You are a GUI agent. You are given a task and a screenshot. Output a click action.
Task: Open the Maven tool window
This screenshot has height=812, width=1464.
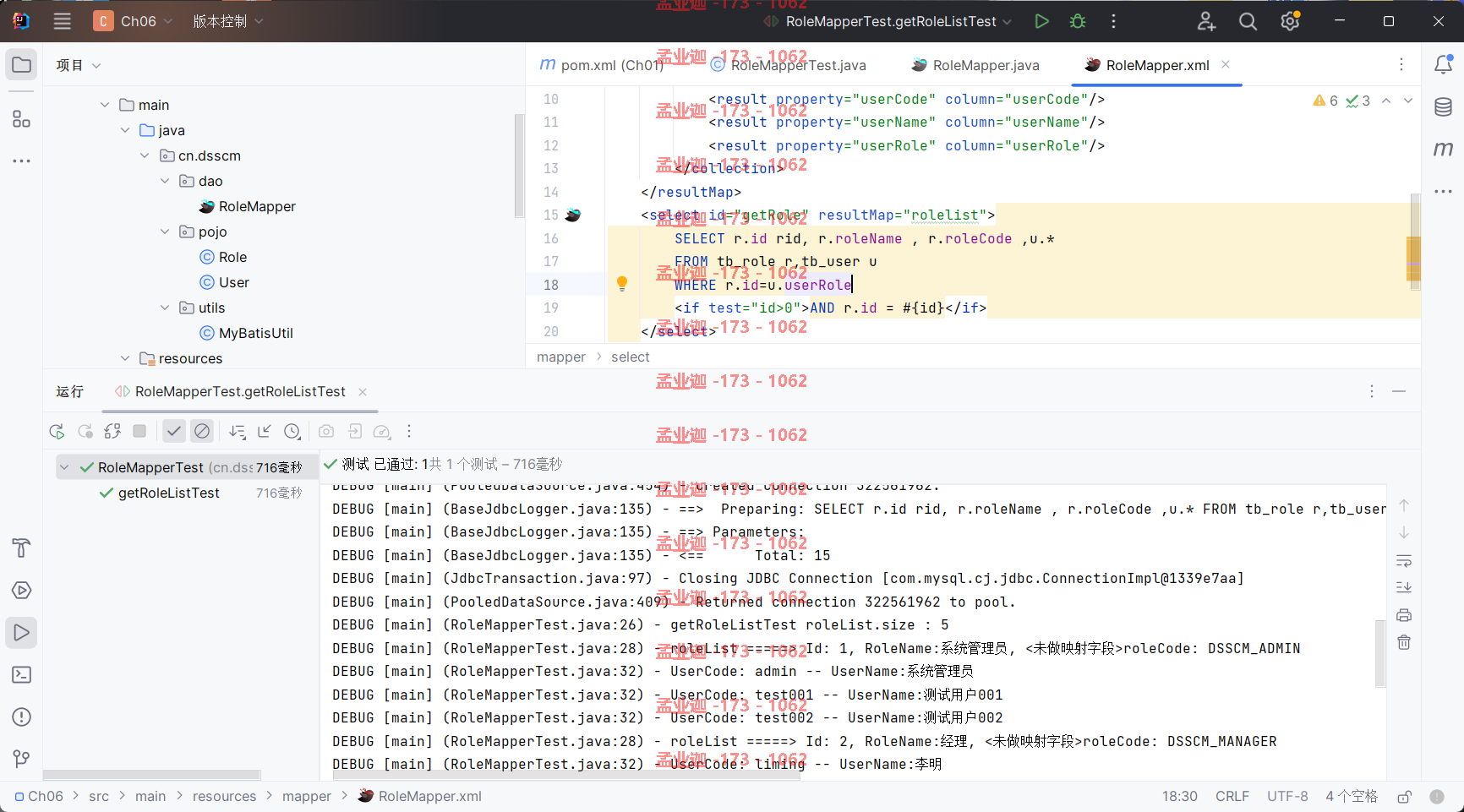pyautogui.click(x=1443, y=150)
